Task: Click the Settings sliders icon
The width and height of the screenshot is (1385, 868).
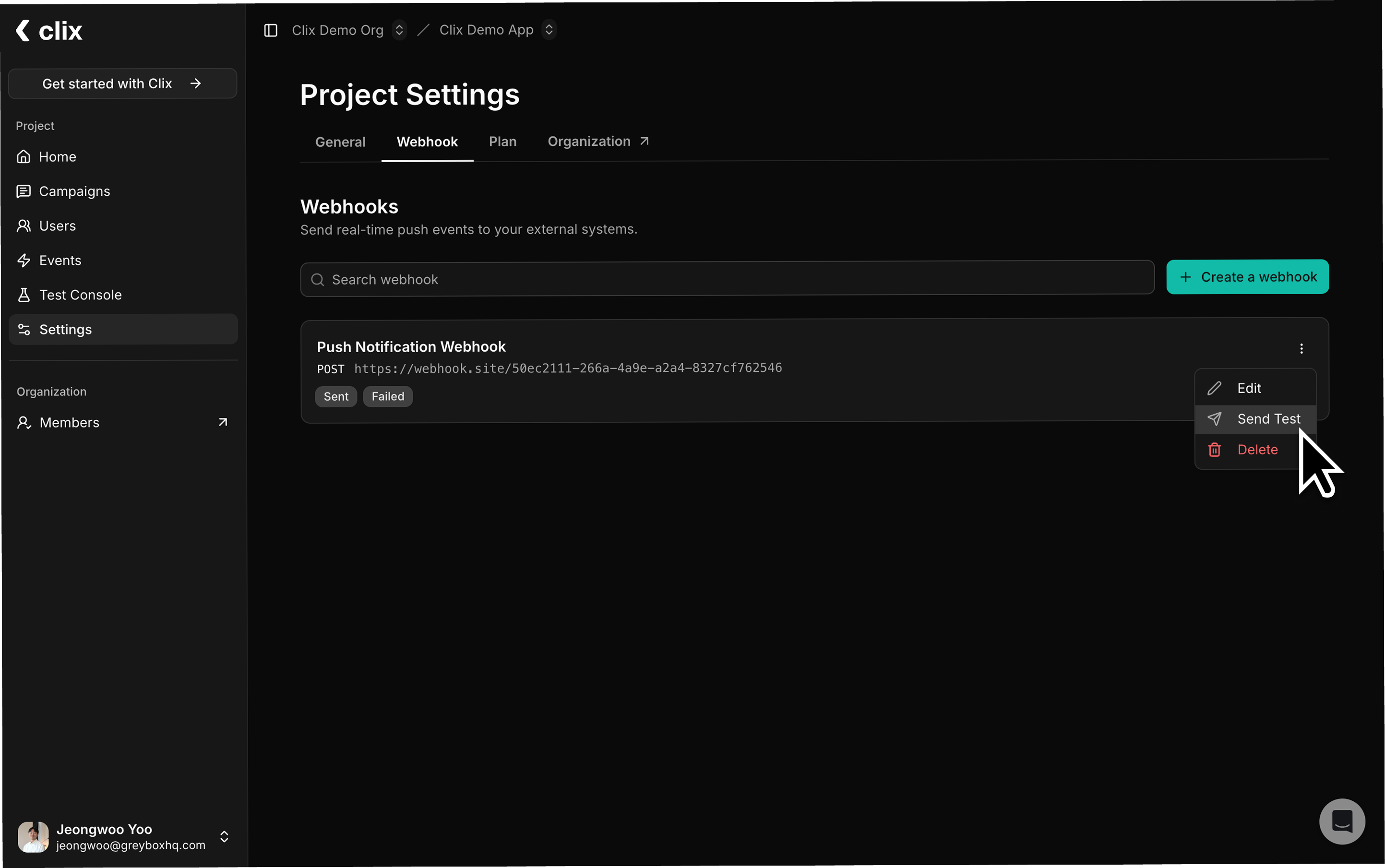Action: point(24,329)
